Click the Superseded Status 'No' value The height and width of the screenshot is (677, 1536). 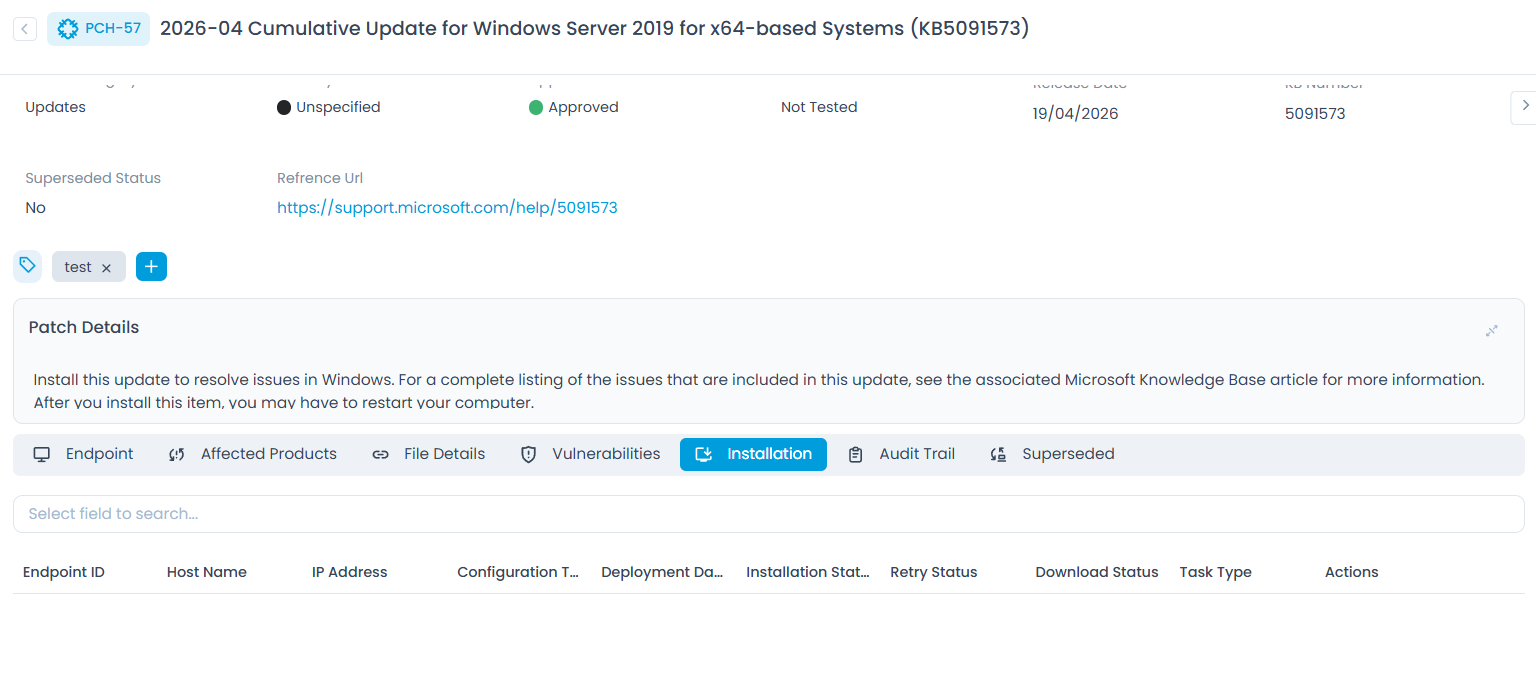pyautogui.click(x=36, y=208)
